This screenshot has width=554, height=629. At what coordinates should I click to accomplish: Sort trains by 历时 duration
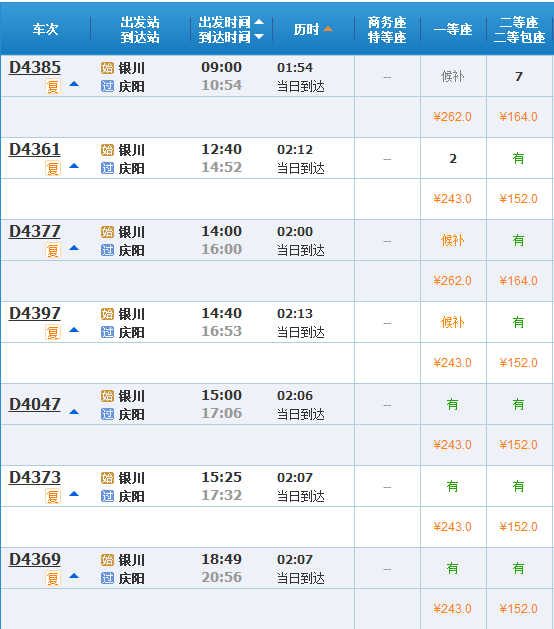313,29
